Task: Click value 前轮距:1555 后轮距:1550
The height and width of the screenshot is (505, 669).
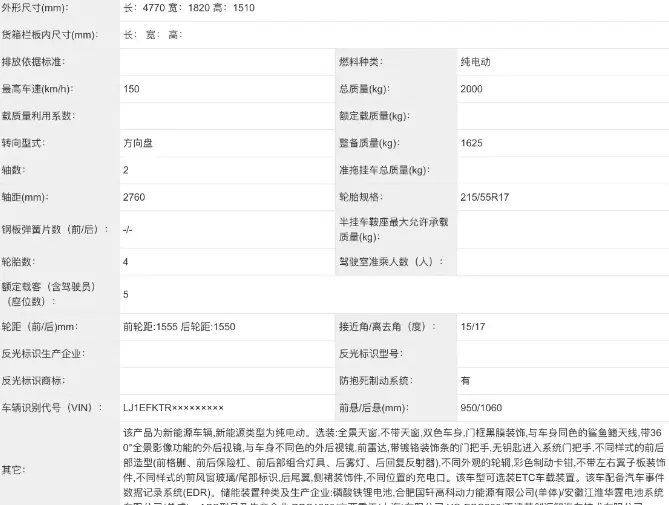Action: pyautogui.click(x=179, y=327)
